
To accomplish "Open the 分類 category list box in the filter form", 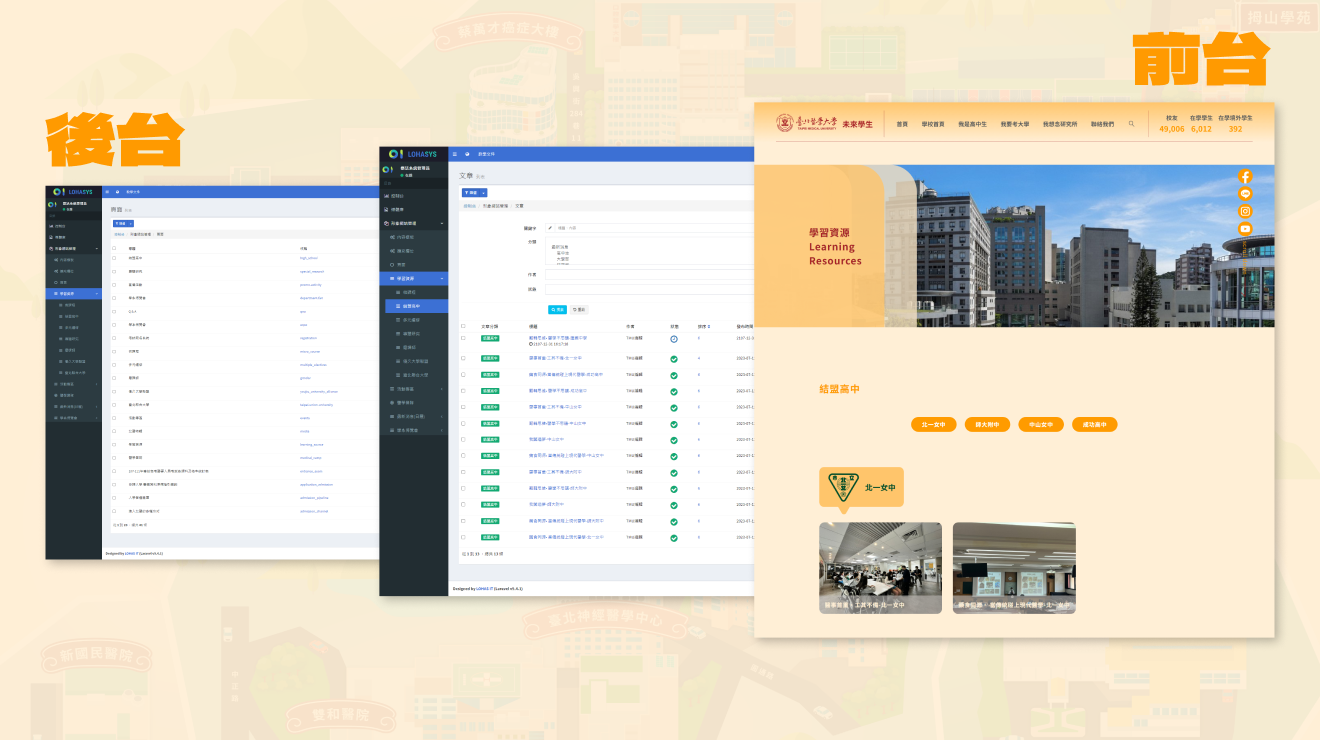I will tap(651, 252).
